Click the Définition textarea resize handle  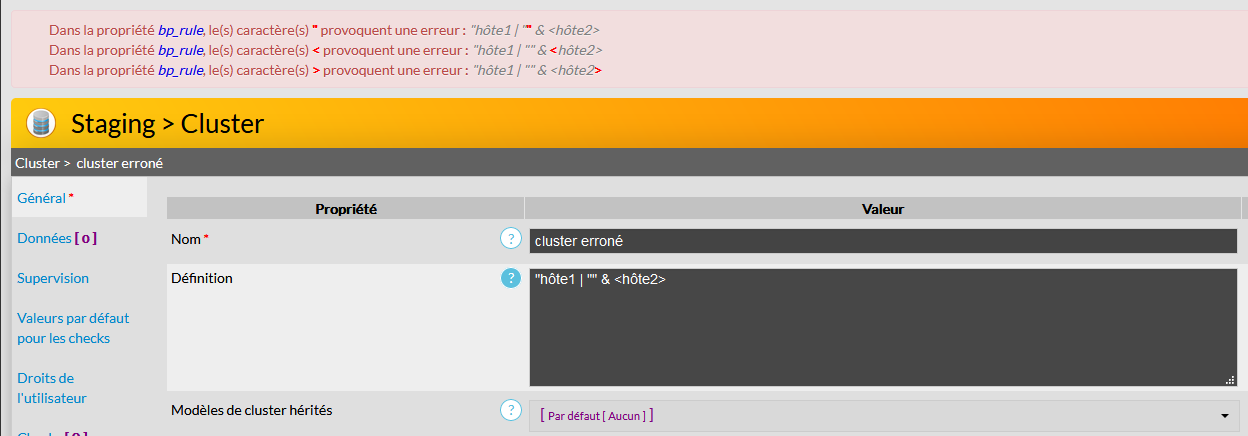(x=1230, y=380)
